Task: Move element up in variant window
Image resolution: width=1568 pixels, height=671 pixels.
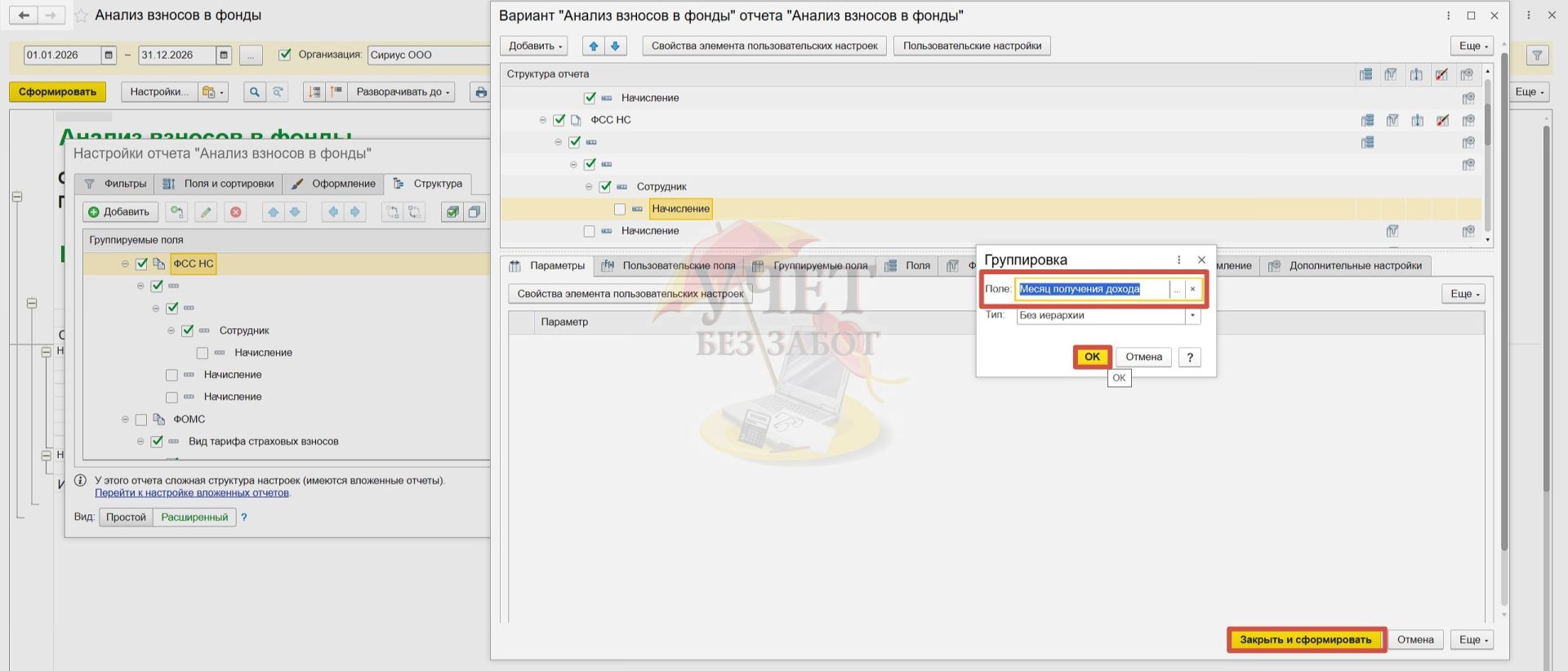Action: 594,46
